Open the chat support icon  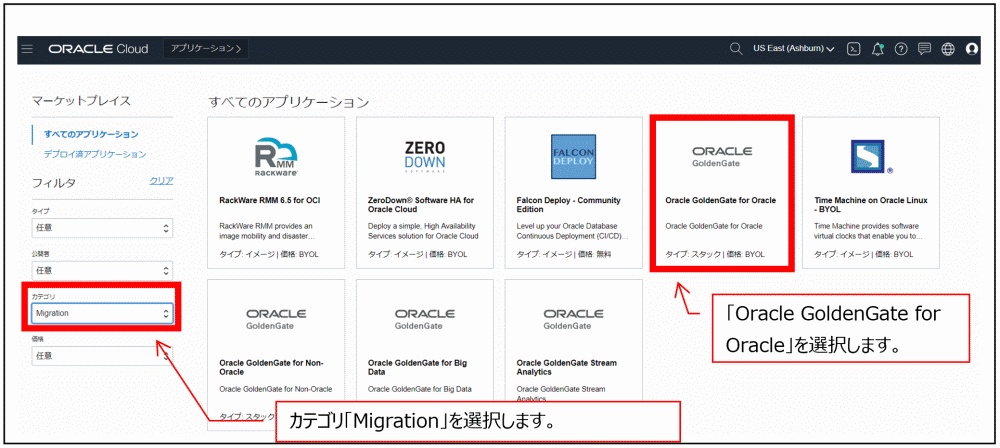924,49
